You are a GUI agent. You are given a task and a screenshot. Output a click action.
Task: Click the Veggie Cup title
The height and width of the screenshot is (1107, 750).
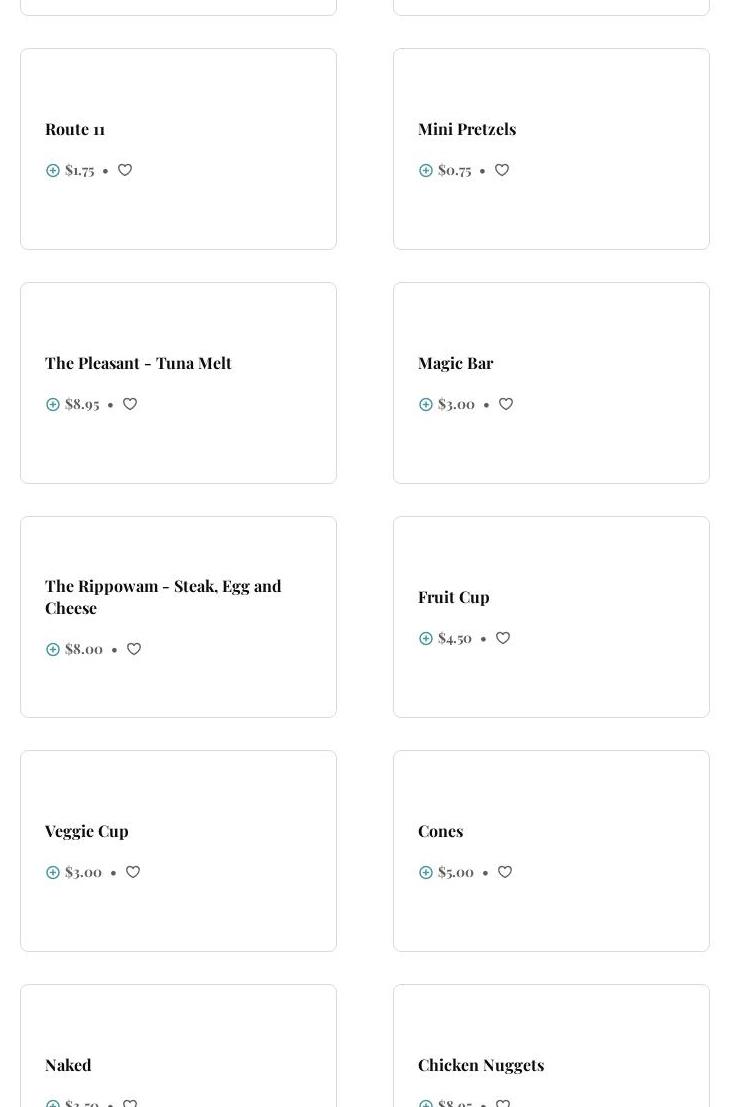[x=87, y=831]
